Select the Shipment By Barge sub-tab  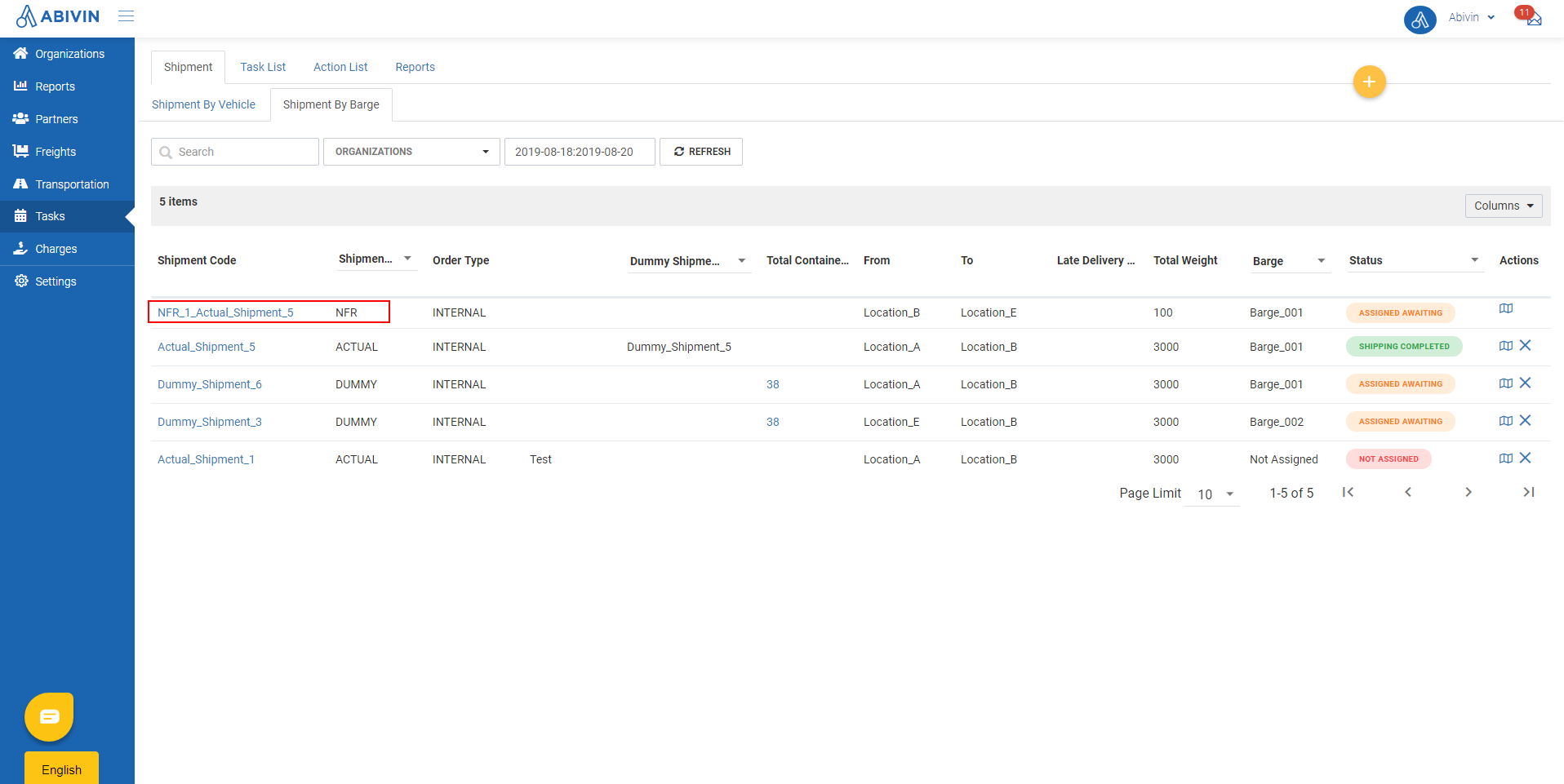[331, 104]
